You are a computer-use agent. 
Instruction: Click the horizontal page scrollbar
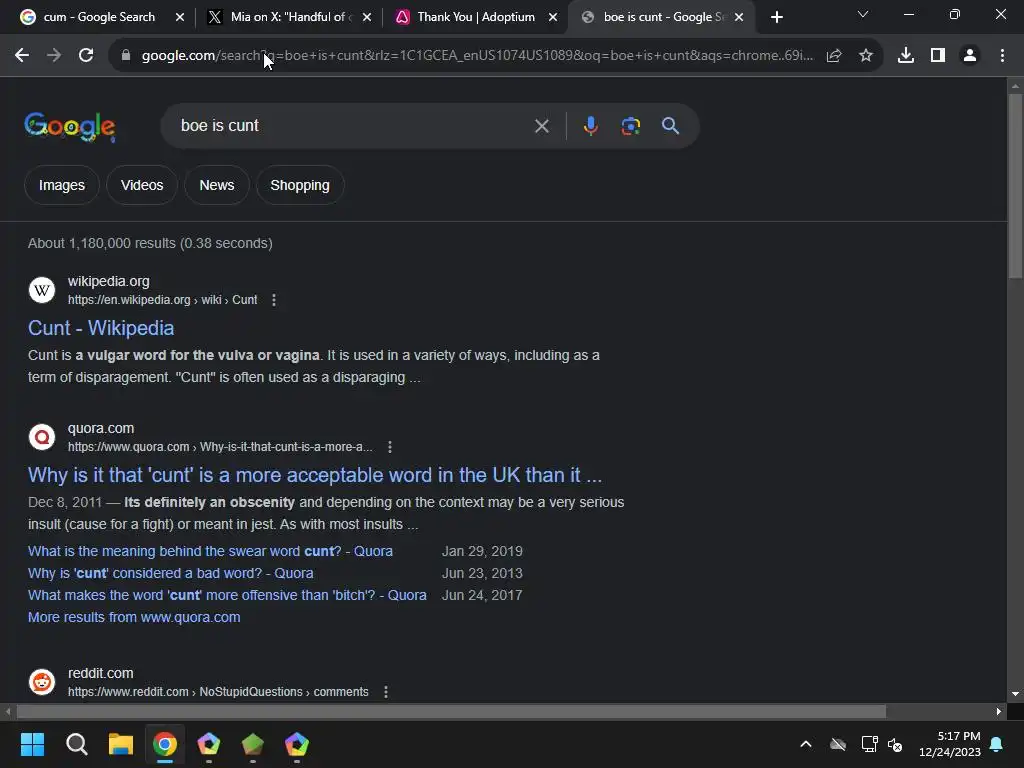point(451,711)
